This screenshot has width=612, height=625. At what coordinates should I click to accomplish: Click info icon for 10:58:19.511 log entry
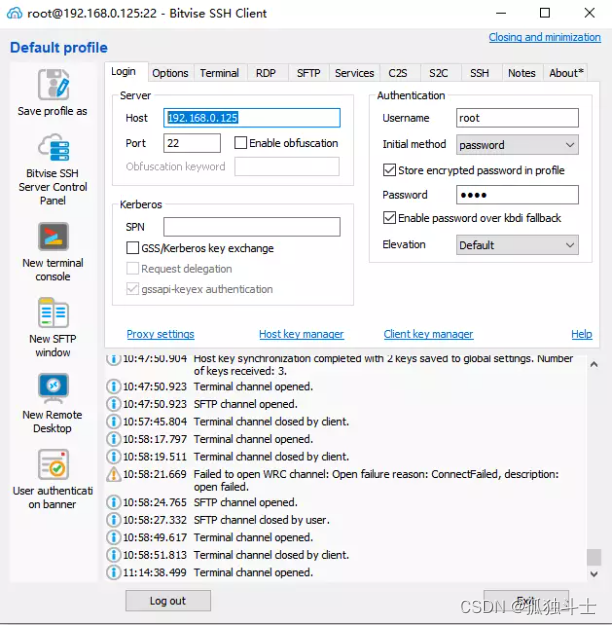point(114,456)
